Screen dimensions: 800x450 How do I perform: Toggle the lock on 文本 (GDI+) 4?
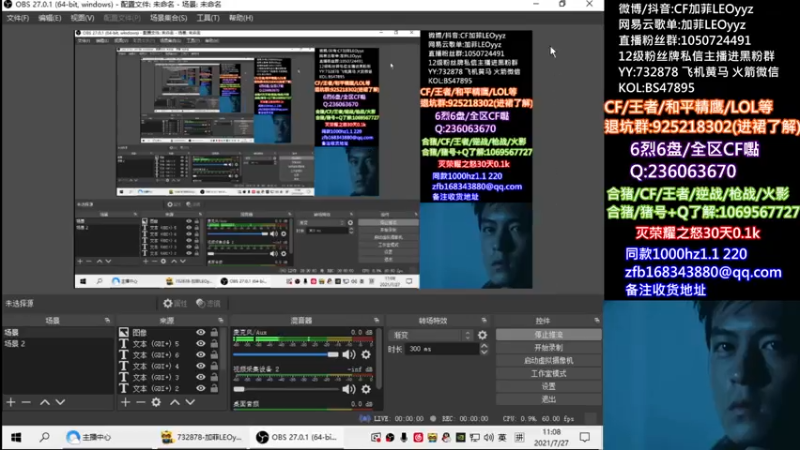coord(214,366)
